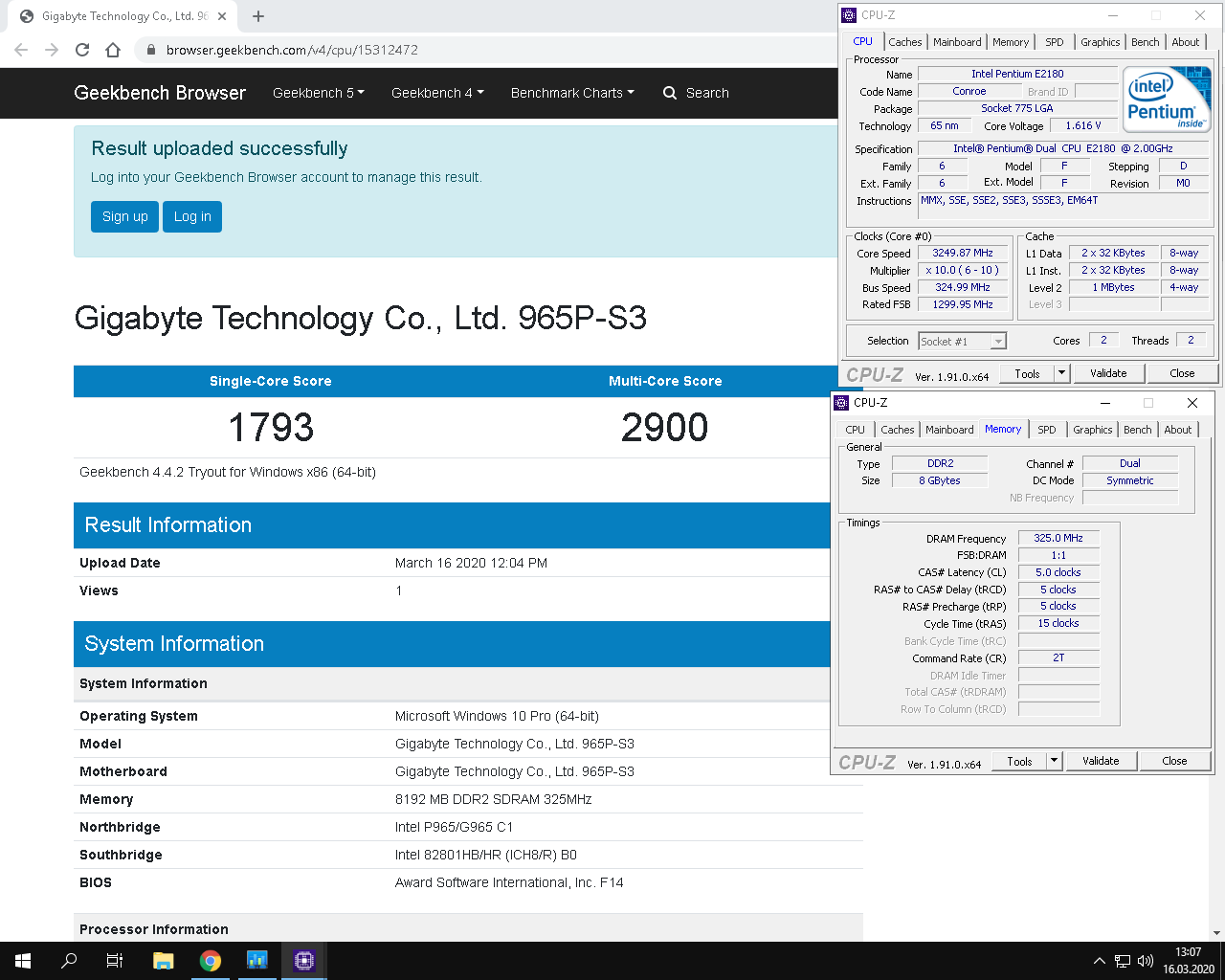Screen dimensions: 1225x980
Task: Click Log in button
Action: tap(192, 216)
